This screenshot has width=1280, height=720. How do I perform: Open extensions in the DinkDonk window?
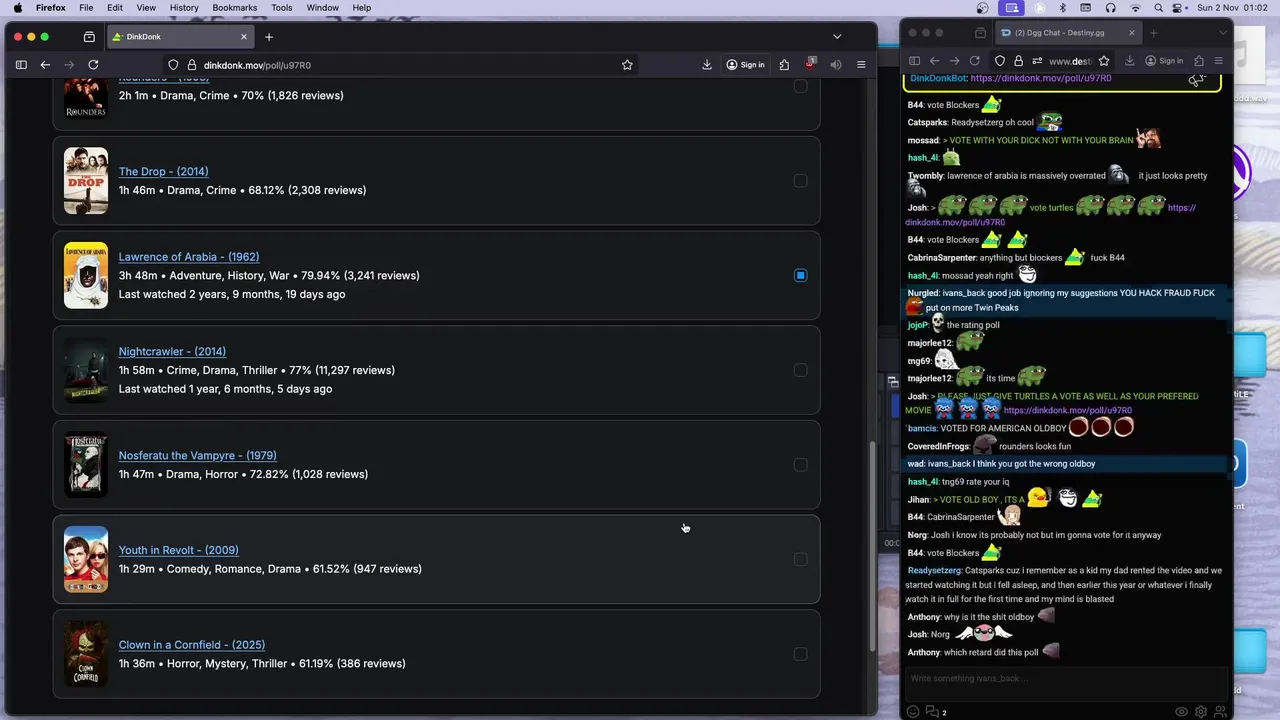[784, 65]
